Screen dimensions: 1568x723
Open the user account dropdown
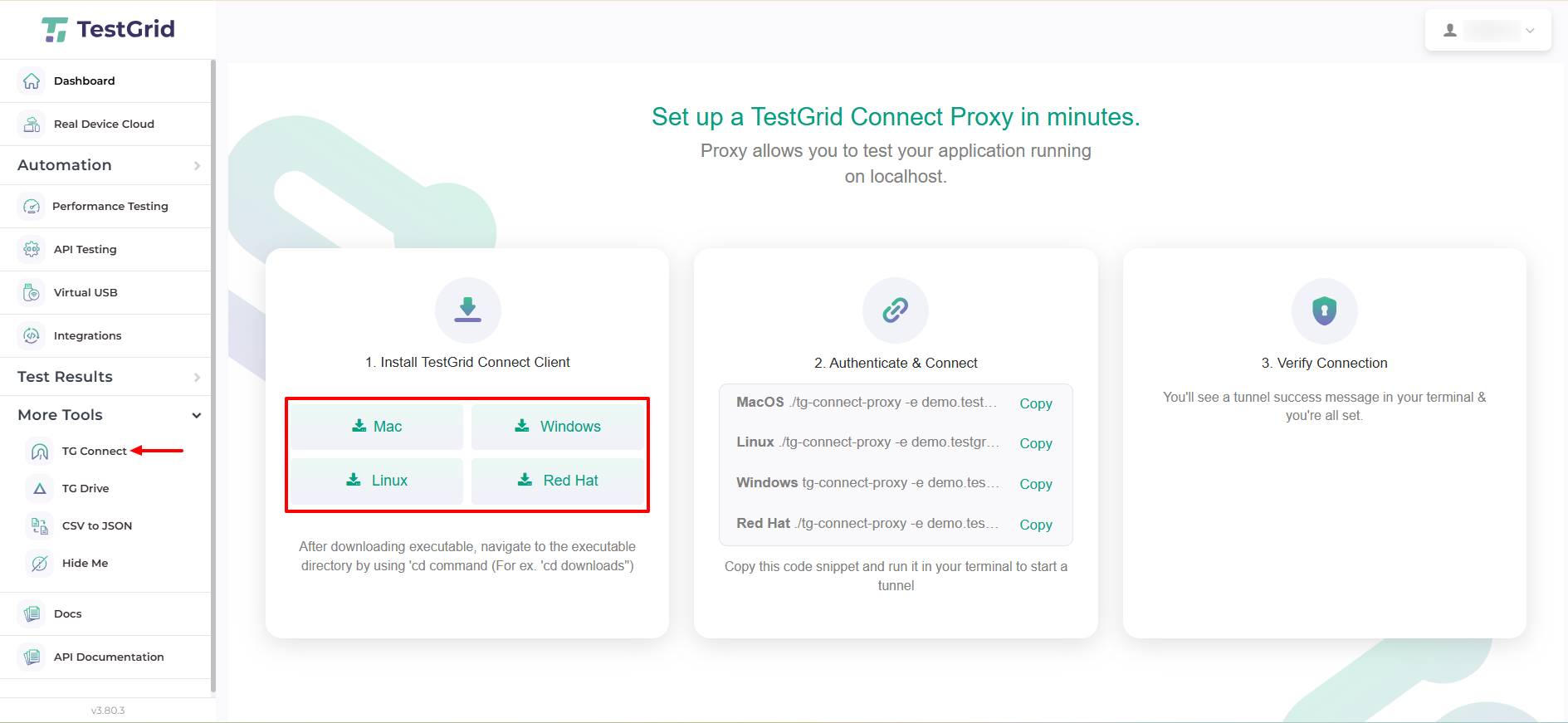(x=1487, y=31)
